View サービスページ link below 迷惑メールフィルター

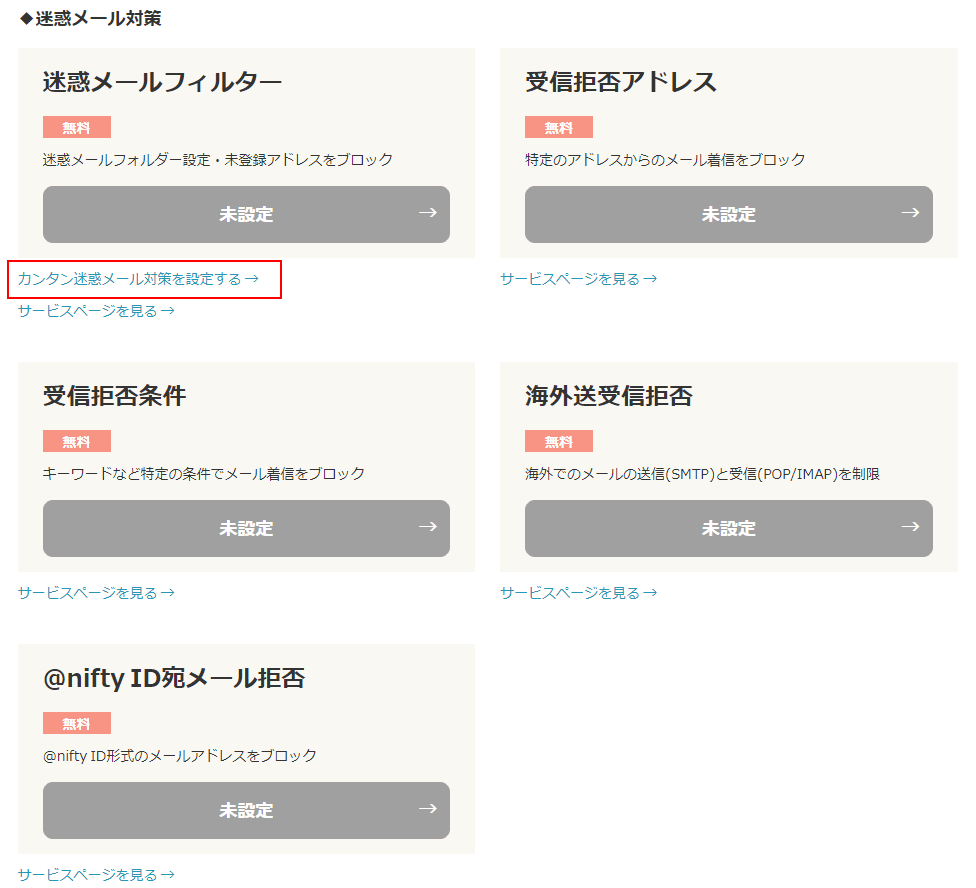point(96,311)
